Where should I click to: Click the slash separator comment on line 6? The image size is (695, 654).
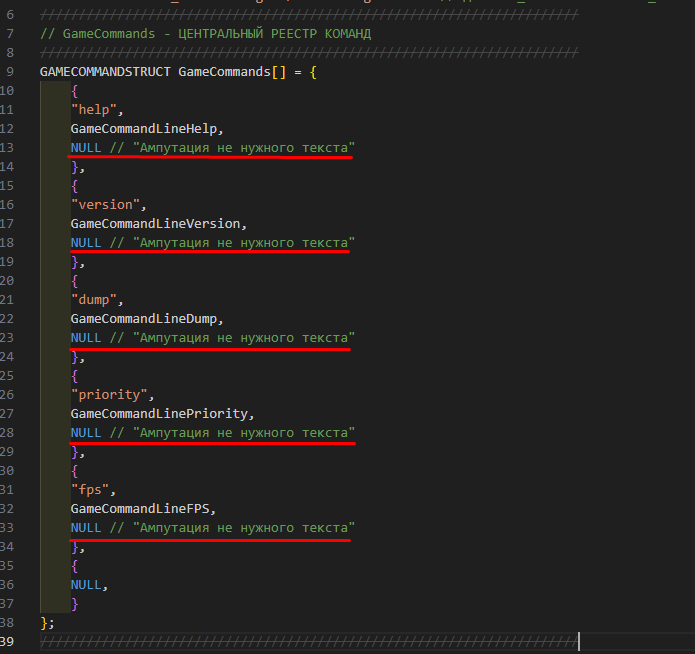pos(309,15)
